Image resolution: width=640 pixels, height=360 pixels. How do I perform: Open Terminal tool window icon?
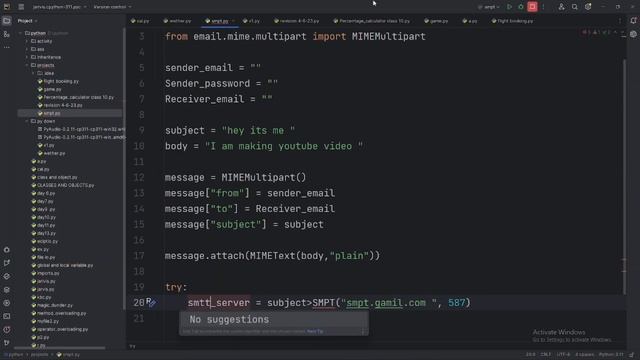pos(7,316)
